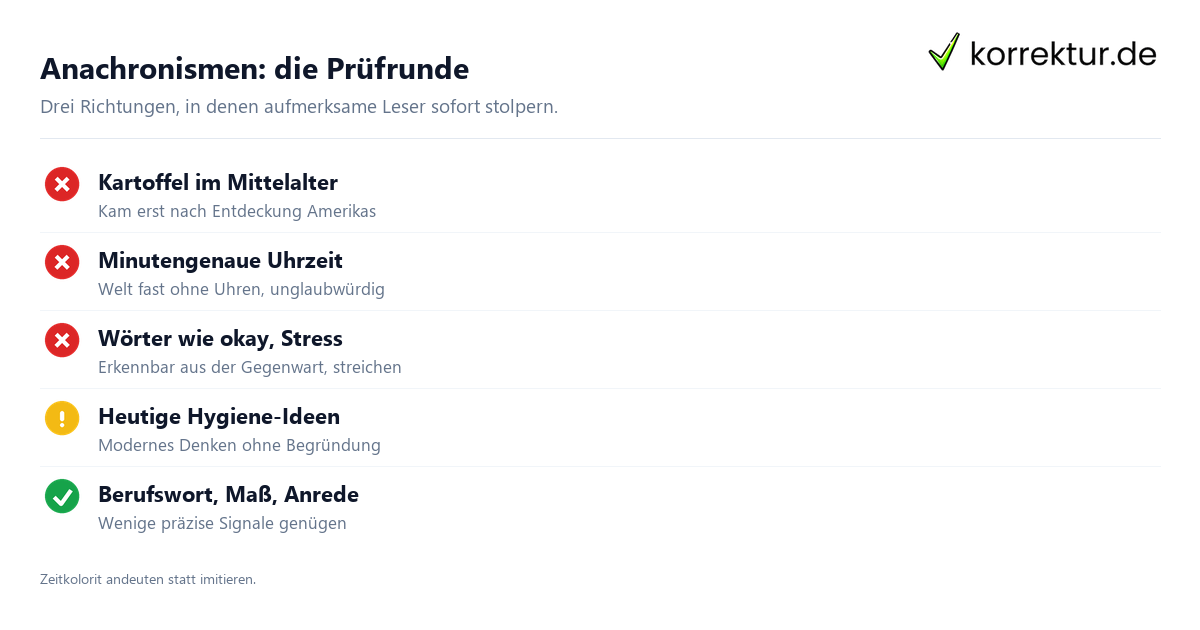1200x630 pixels.
Task: Select the heading Kartoffel im Mittelalter
Action: click(218, 182)
